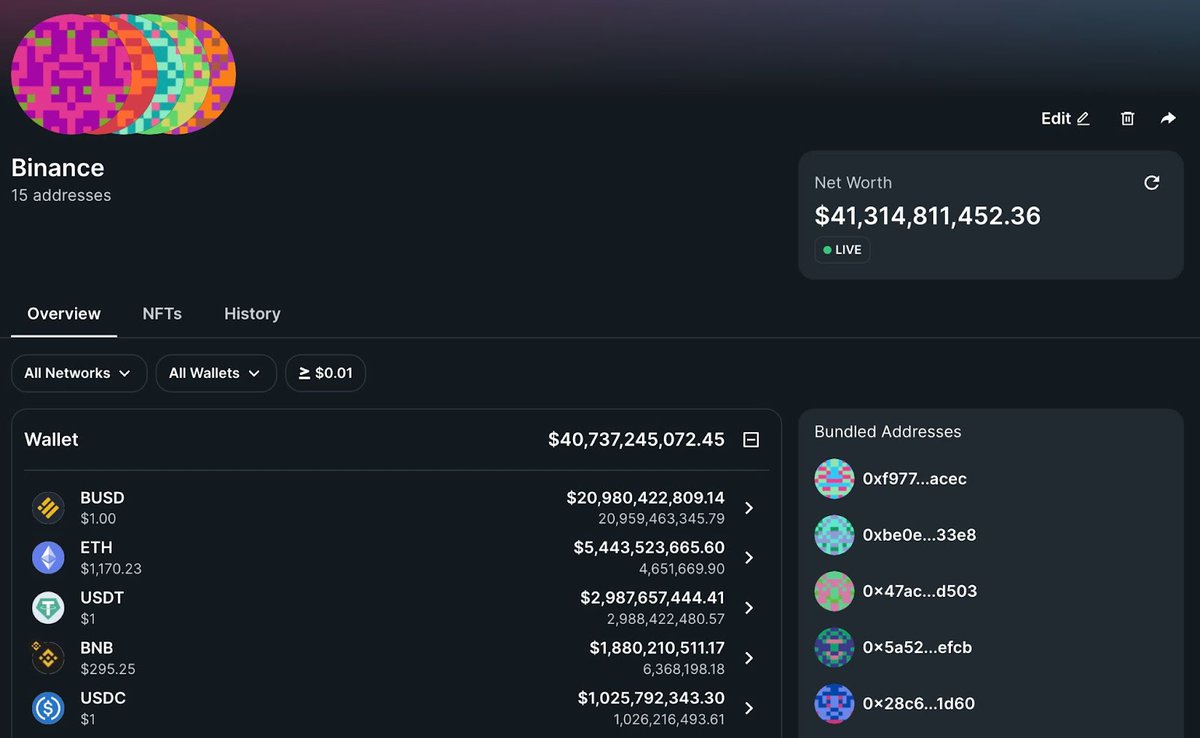Click the LIVE status indicator
This screenshot has height=738, width=1200.
pos(842,250)
